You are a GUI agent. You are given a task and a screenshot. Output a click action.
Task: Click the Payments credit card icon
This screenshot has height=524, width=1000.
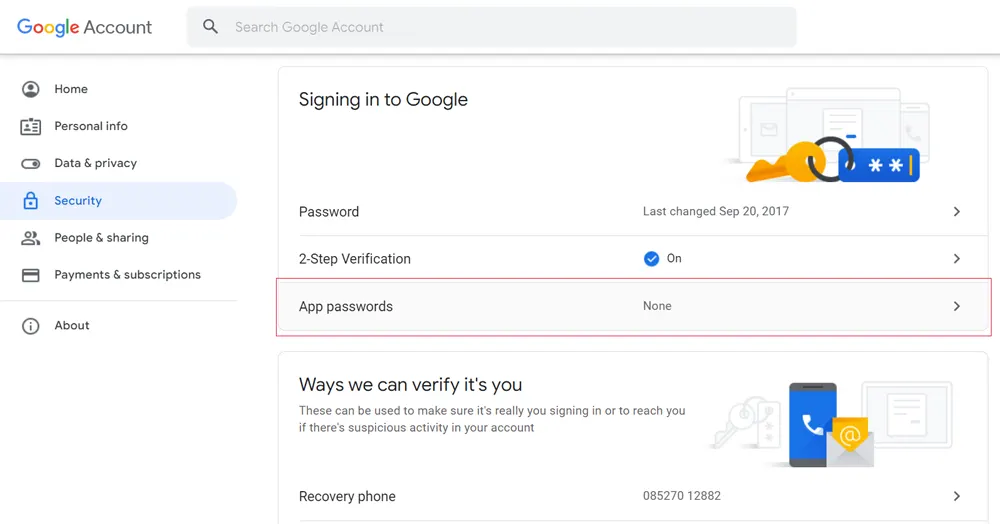tap(31, 275)
